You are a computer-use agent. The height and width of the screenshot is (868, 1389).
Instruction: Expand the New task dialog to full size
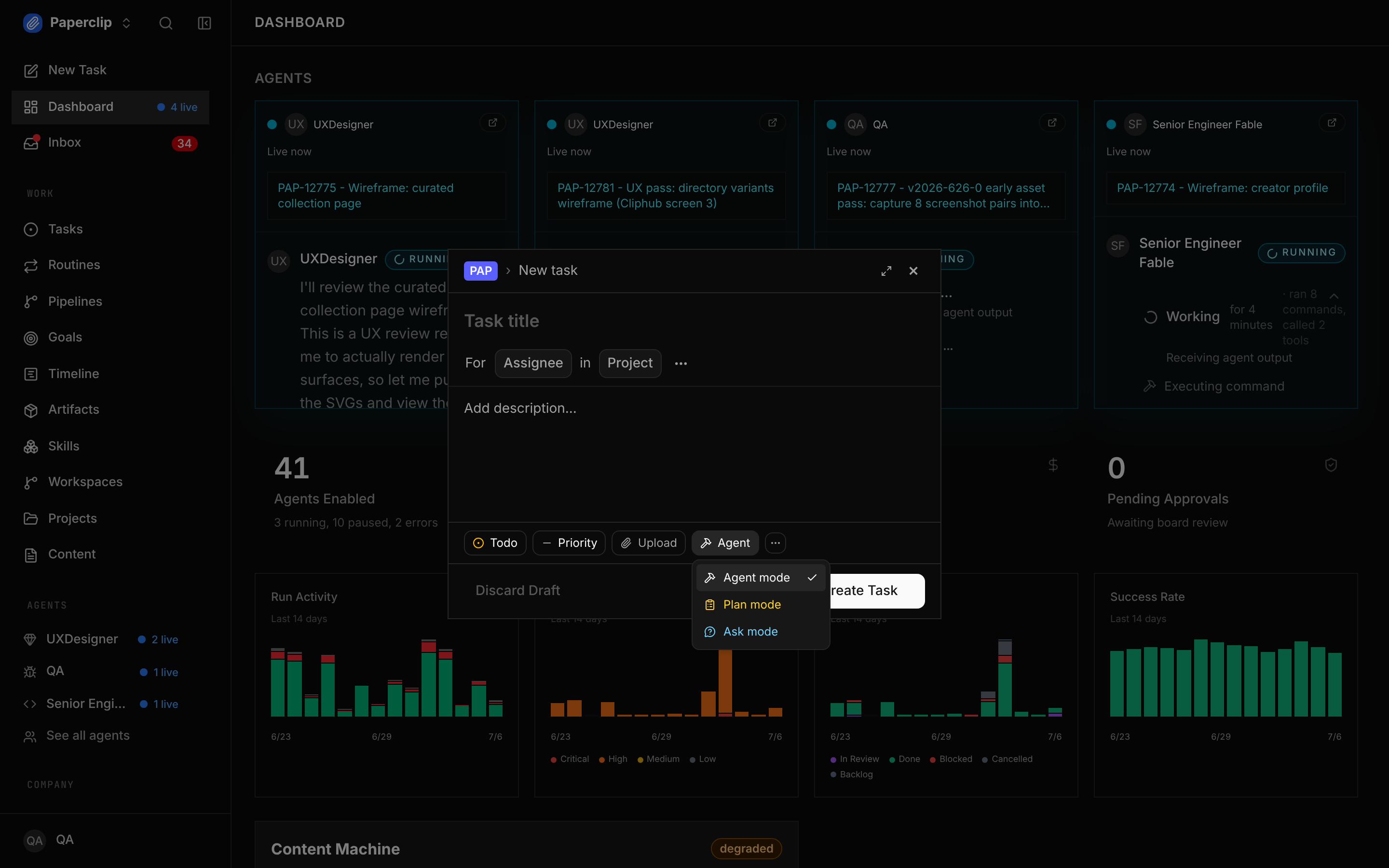[x=886, y=271]
